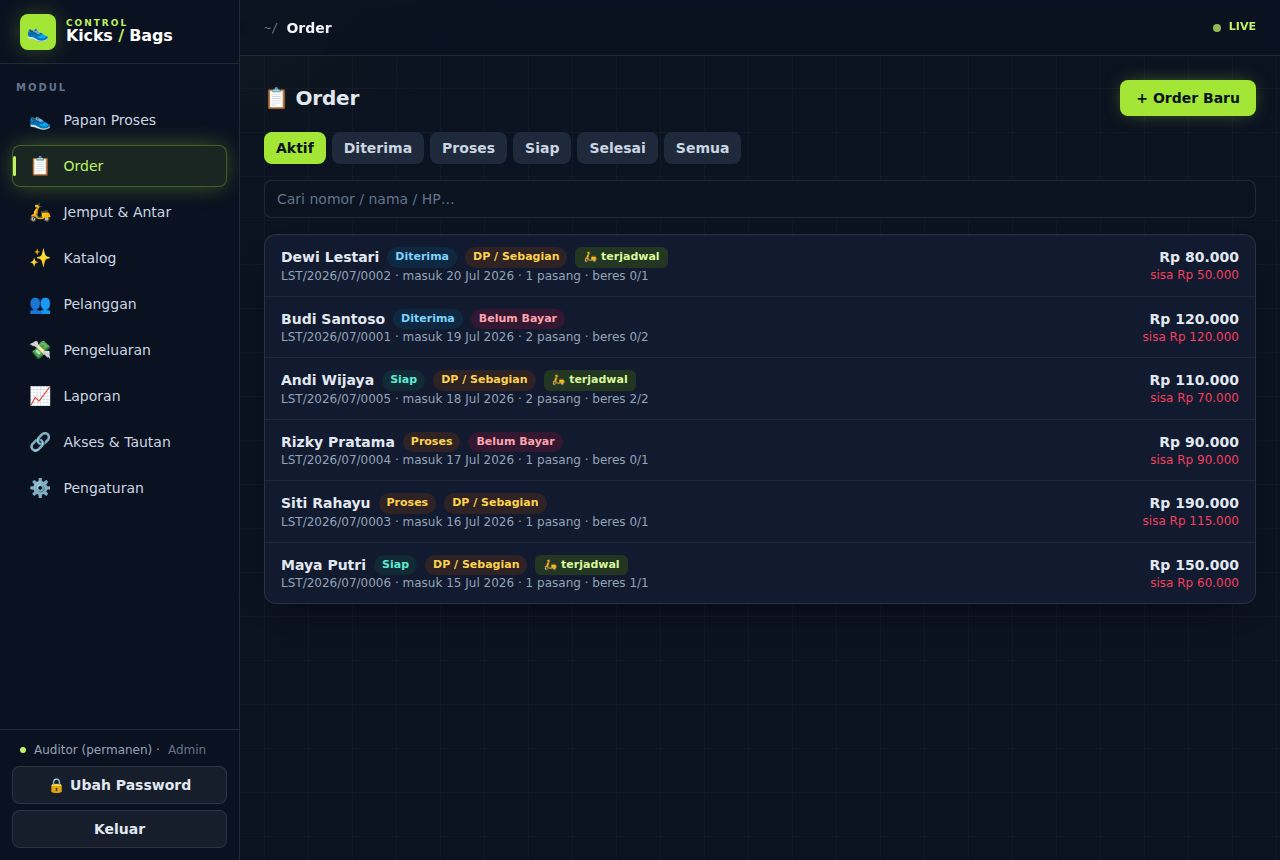This screenshot has width=1280, height=860.
Task: Open Dewi Lestari's order row
Action: pyautogui.click(x=759, y=266)
